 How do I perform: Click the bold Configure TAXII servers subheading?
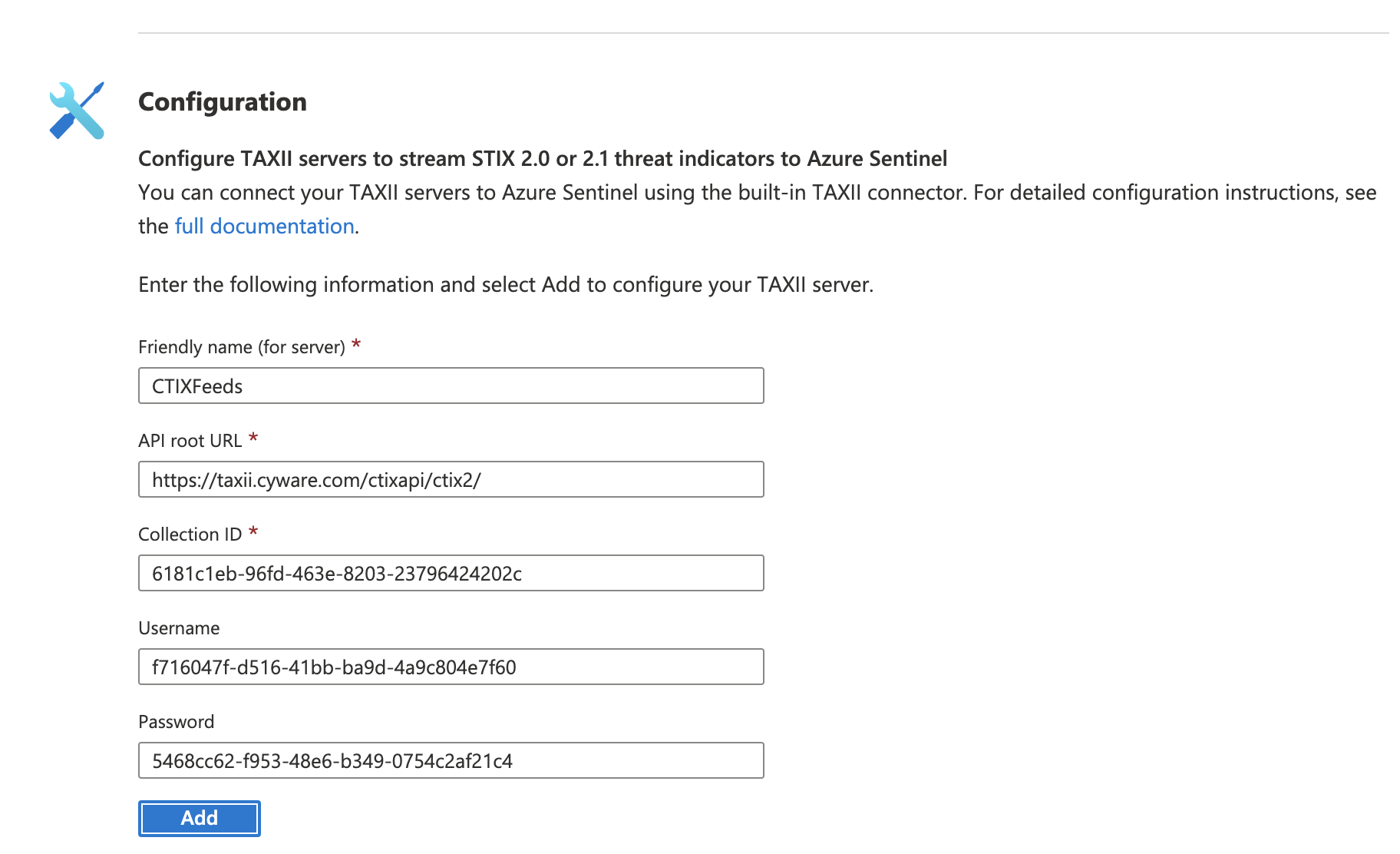542,159
